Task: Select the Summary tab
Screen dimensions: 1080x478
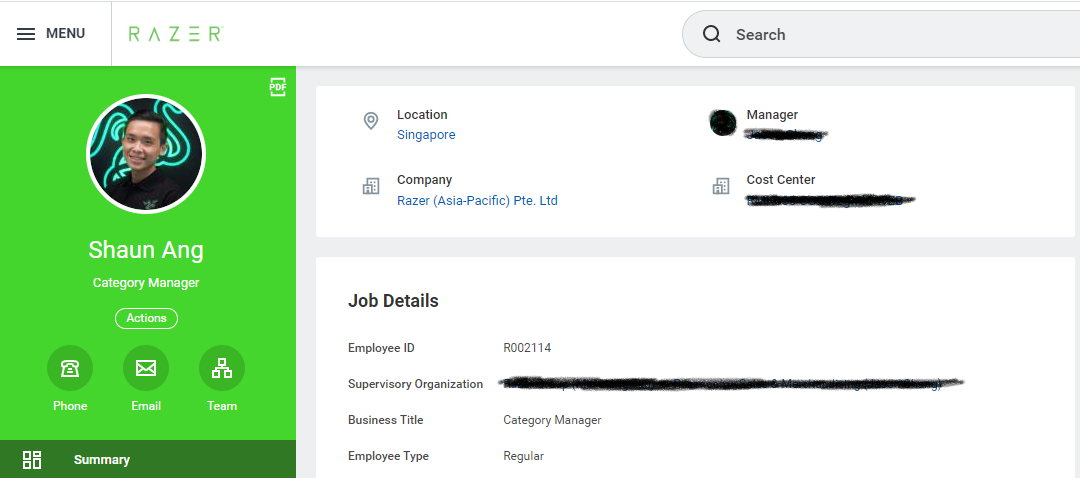Action: click(148, 459)
